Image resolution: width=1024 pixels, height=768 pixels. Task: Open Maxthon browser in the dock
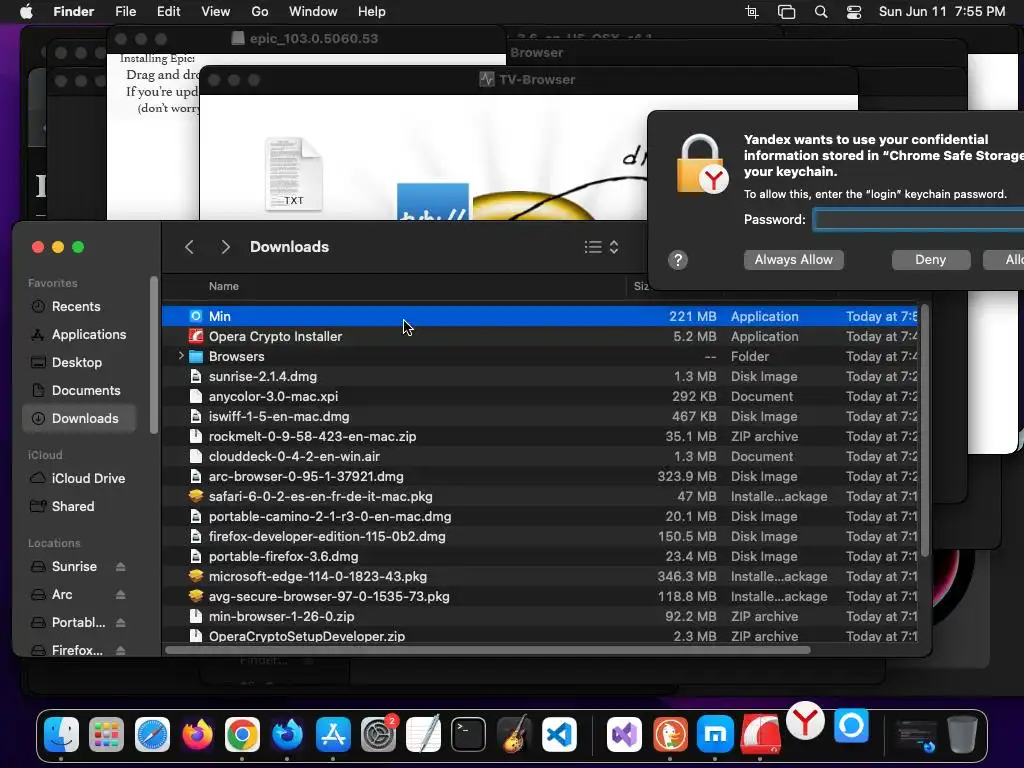tap(715, 735)
